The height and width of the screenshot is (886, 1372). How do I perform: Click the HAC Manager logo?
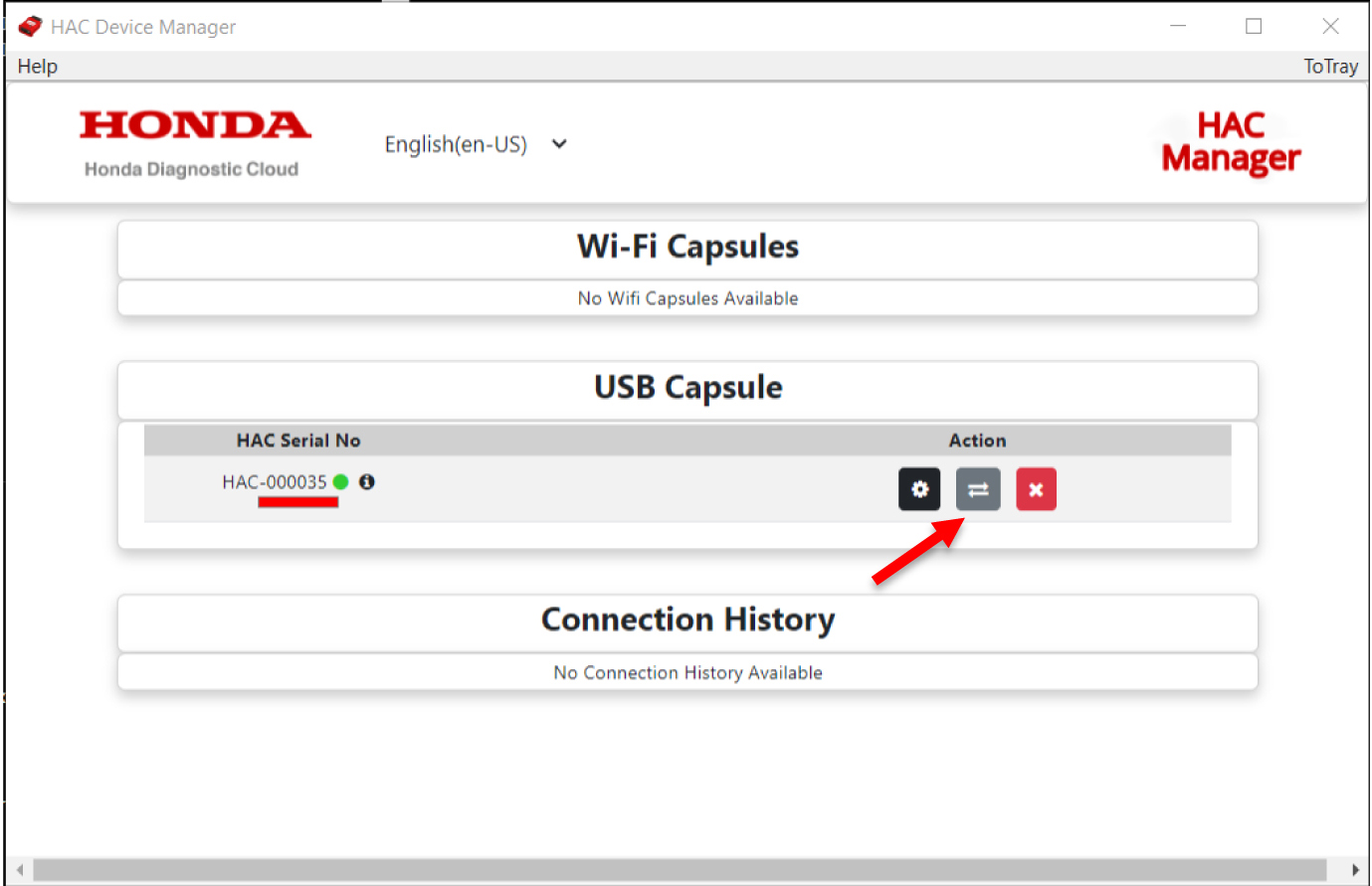[x=1232, y=142]
